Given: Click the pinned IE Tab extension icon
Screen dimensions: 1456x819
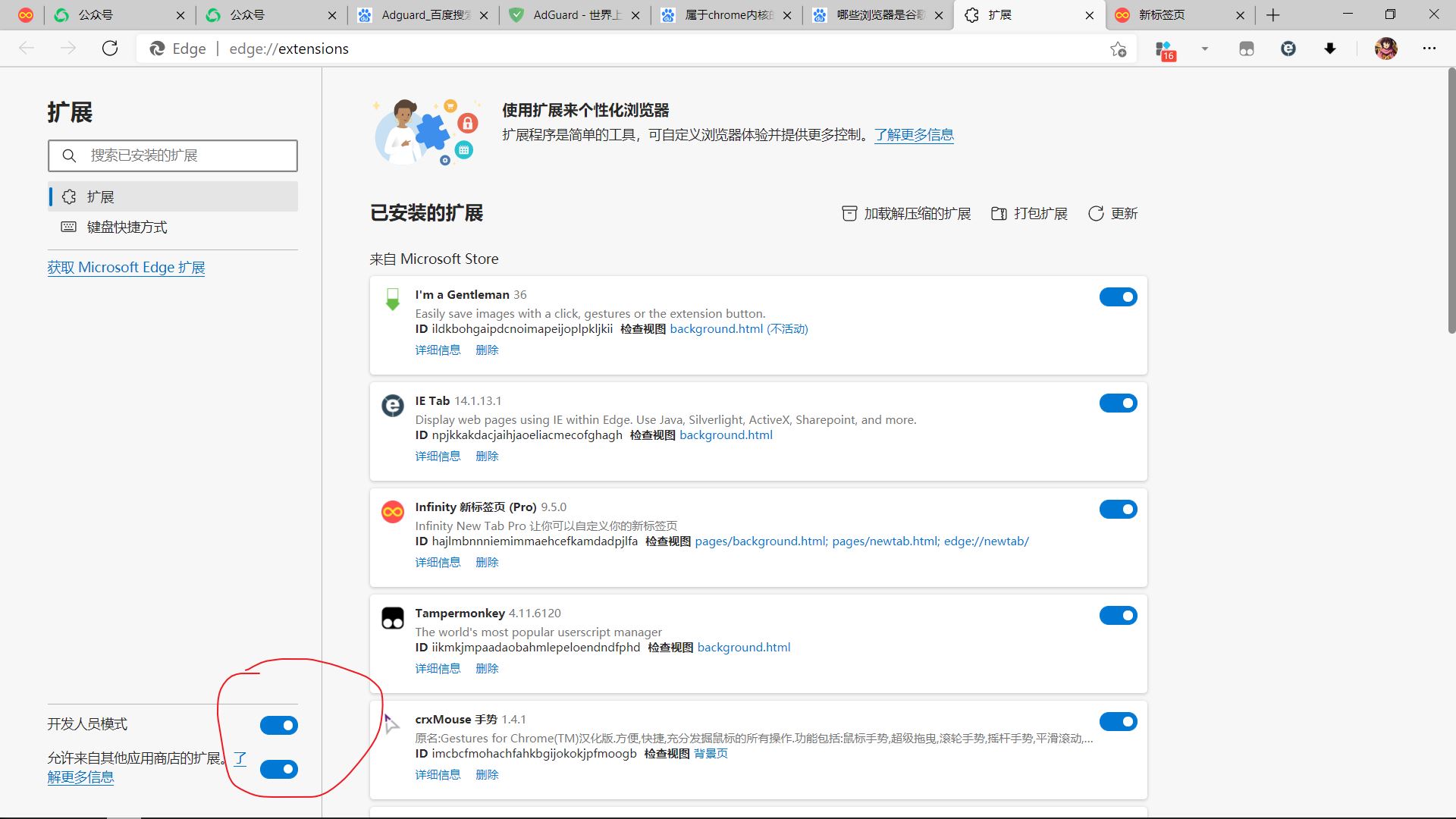Looking at the screenshot, I should 1288,48.
